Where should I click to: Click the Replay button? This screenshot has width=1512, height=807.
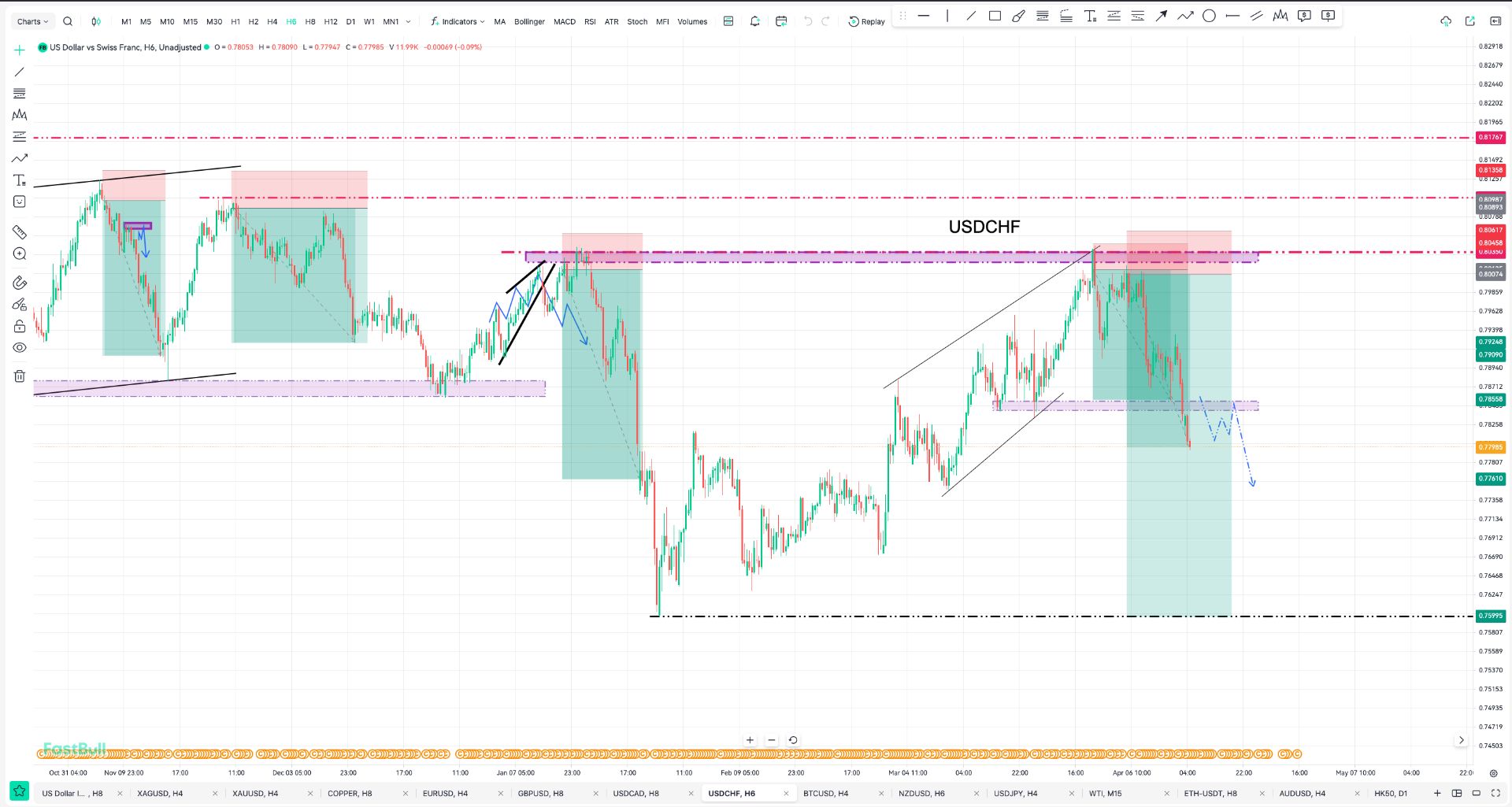[866, 21]
